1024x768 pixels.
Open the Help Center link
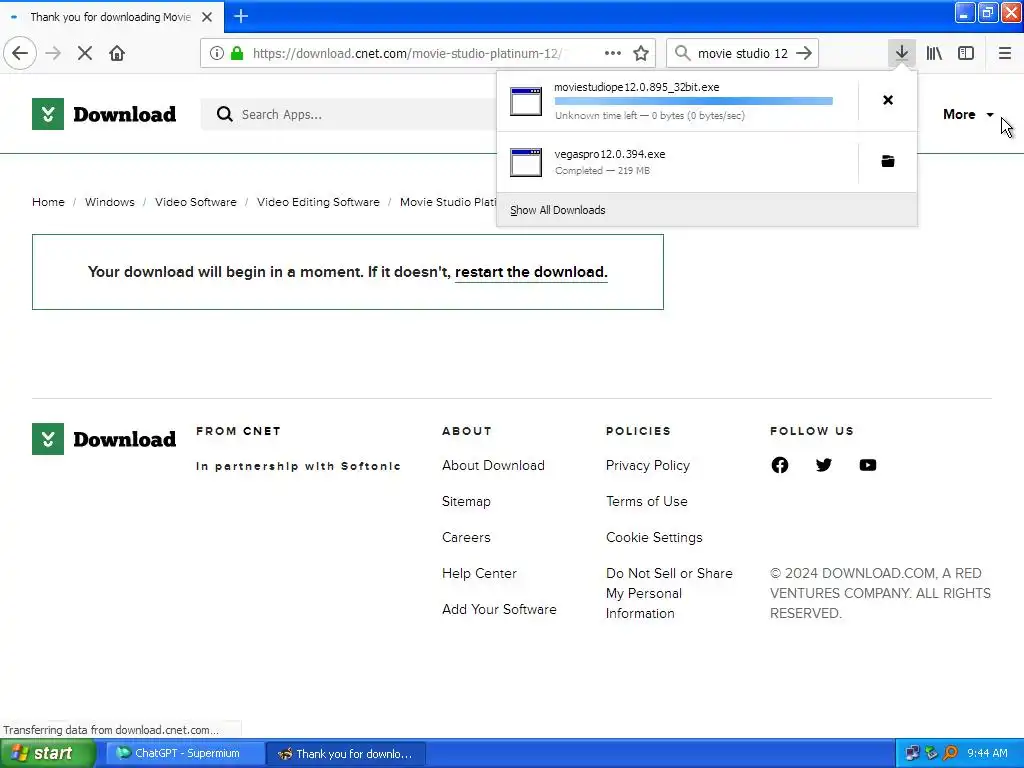tap(479, 573)
